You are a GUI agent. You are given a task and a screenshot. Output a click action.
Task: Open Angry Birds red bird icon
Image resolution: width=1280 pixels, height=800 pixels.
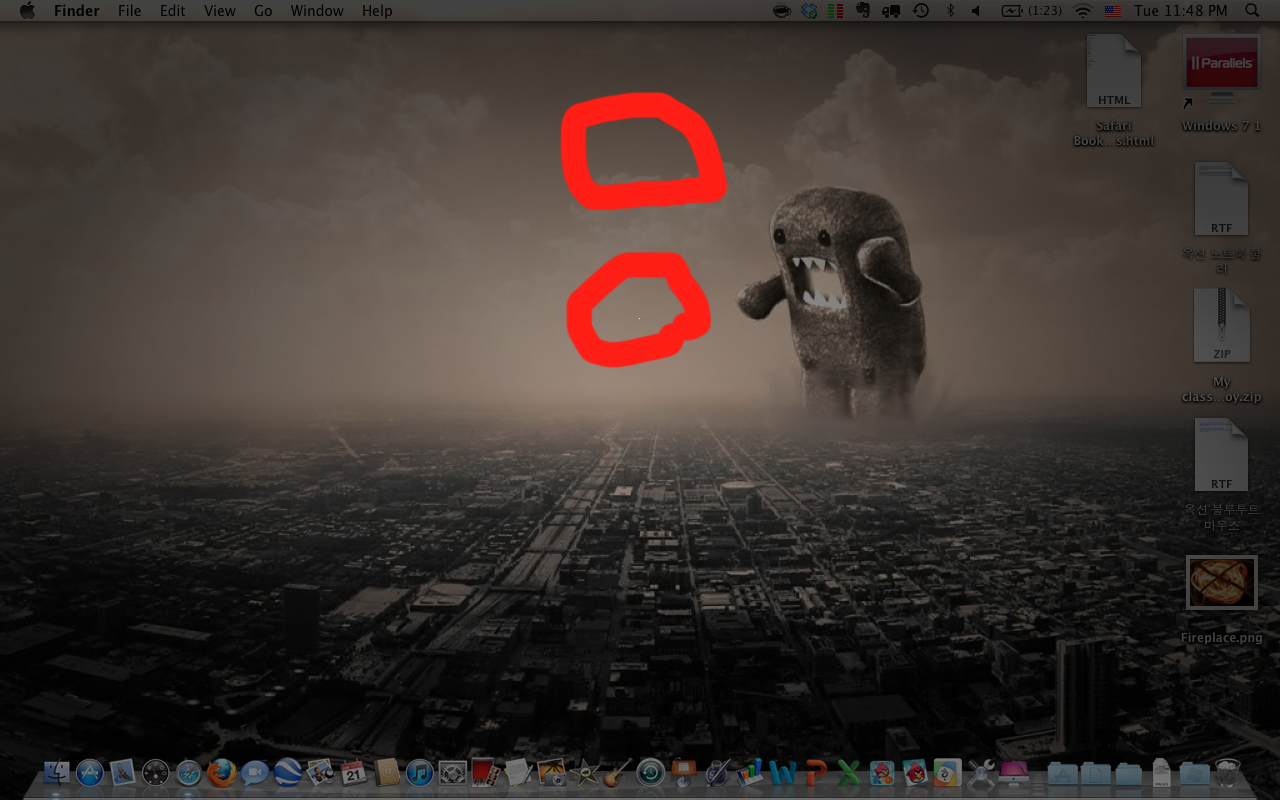[915, 773]
